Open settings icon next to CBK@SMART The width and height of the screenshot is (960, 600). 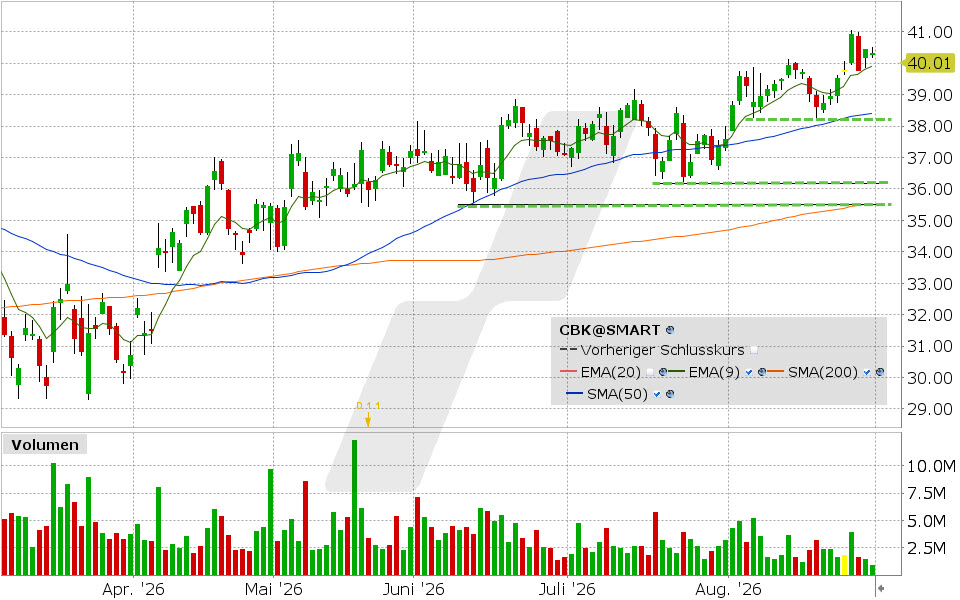(x=670, y=330)
